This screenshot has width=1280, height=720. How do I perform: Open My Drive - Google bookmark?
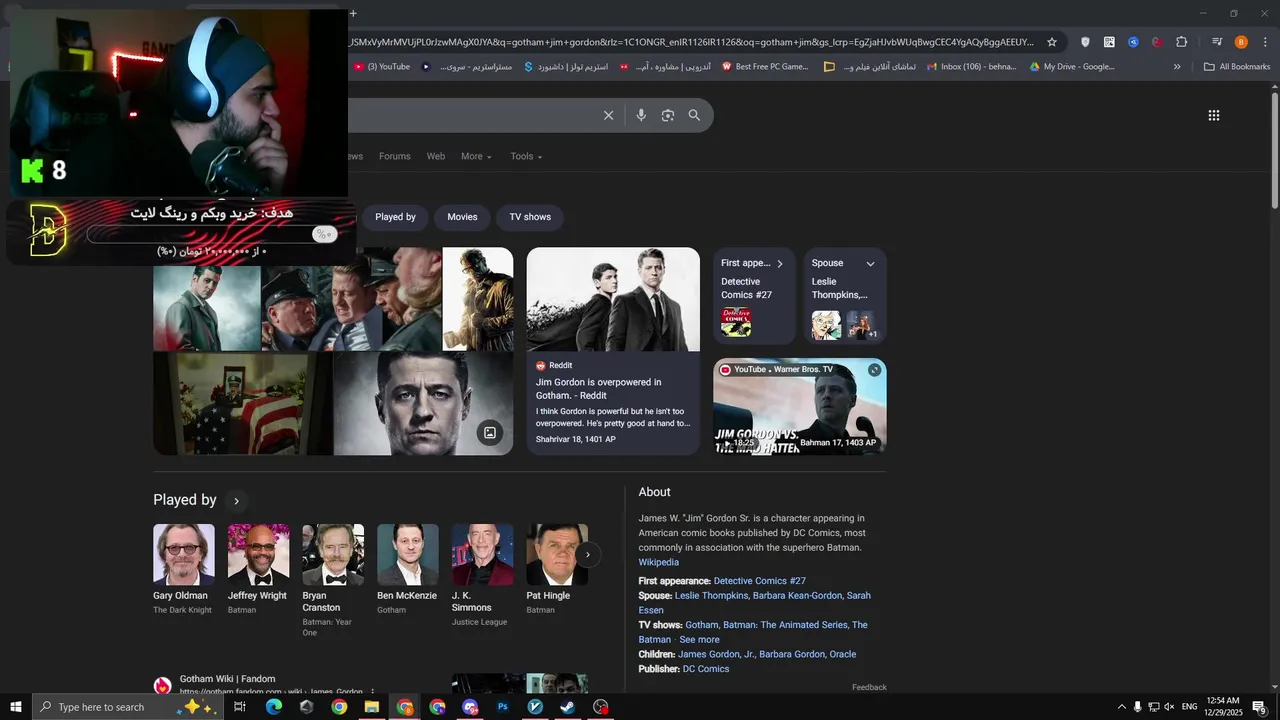click(1072, 67)
